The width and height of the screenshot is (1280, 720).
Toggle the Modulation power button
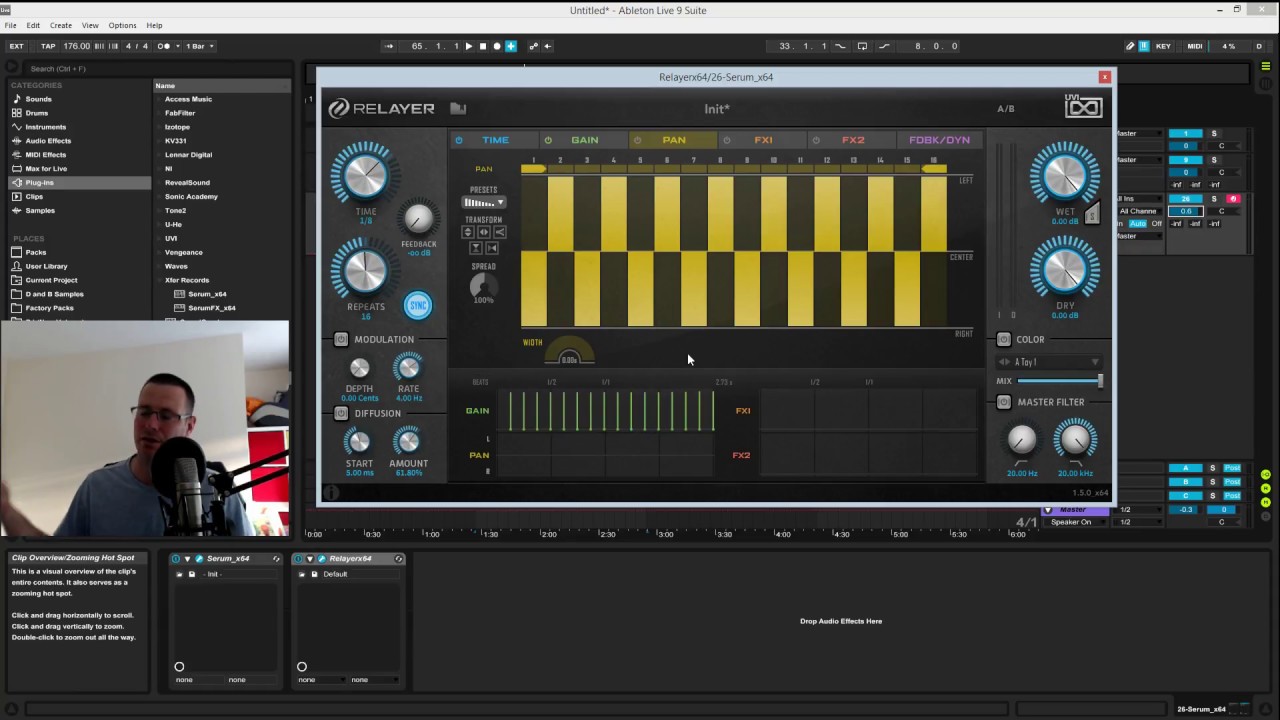click(341, 339)
